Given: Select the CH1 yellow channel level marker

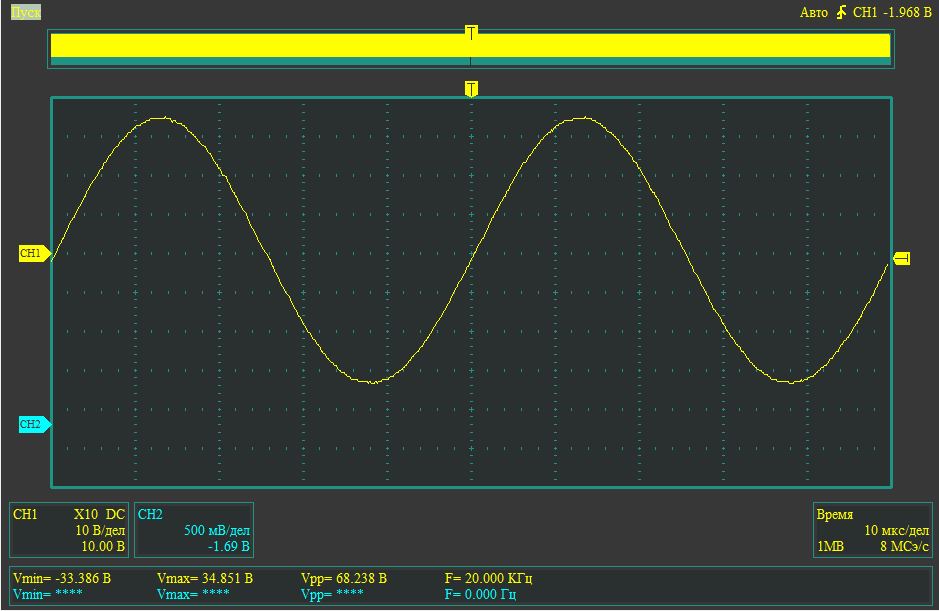Looking at the screenshot, I should 35,253.
